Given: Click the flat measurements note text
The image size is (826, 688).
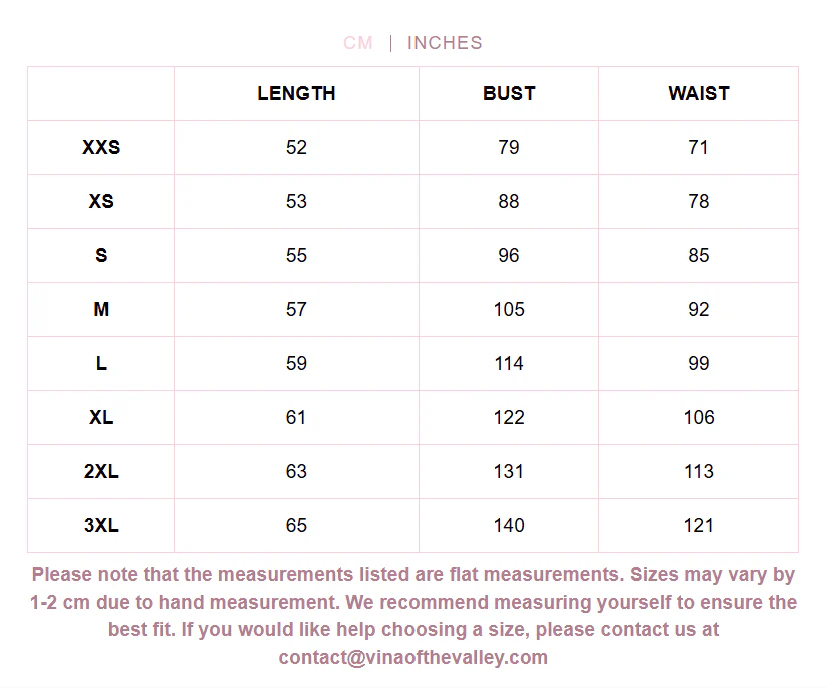Looking at the screenshot, I should [413, 616].
